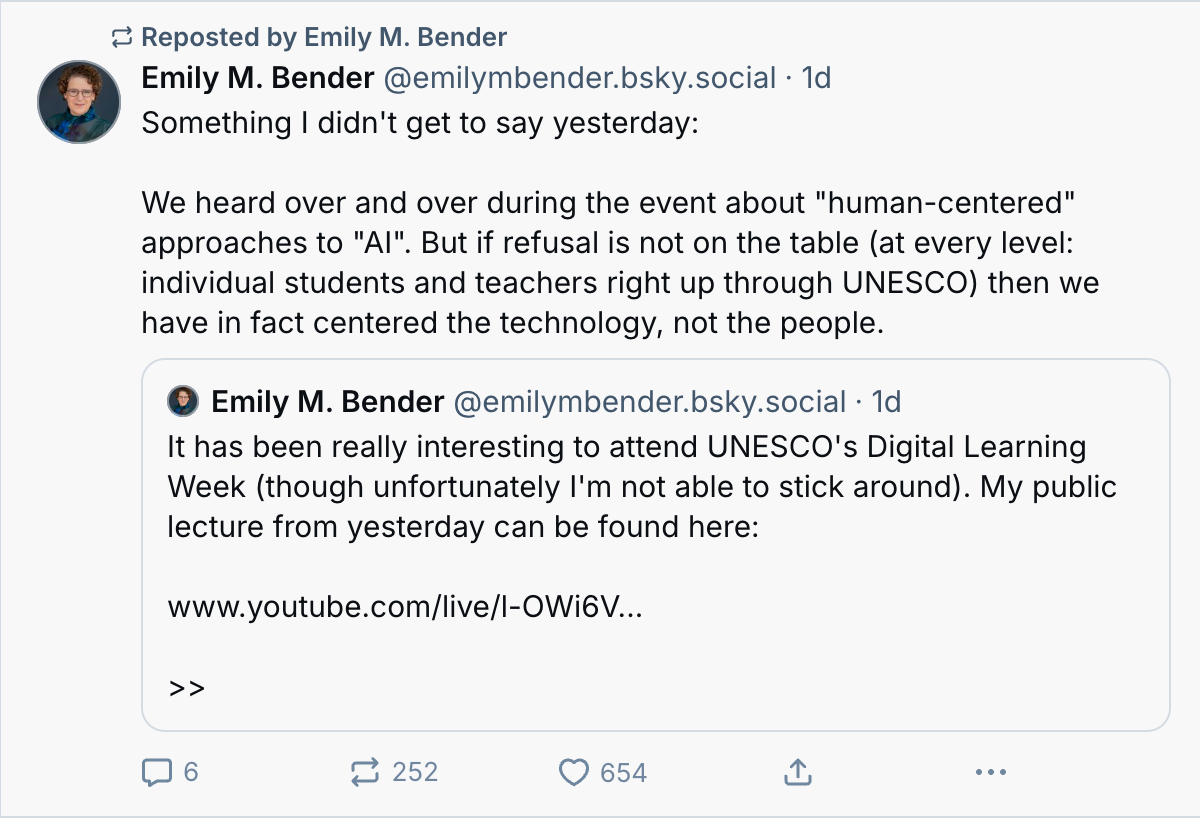This screenshot has width=1200, height=818.
Task: Click the share (upload arrow) icon
Action: coord(797,771)
